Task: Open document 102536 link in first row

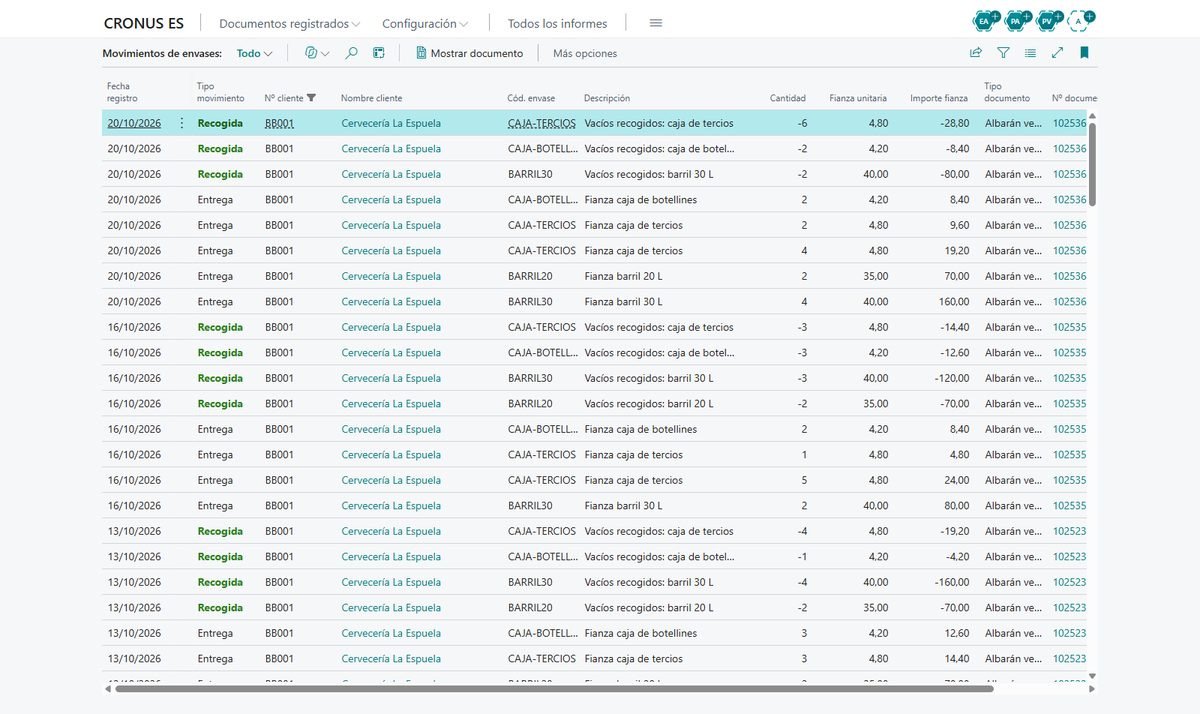Action: [x=1070, y=123]
